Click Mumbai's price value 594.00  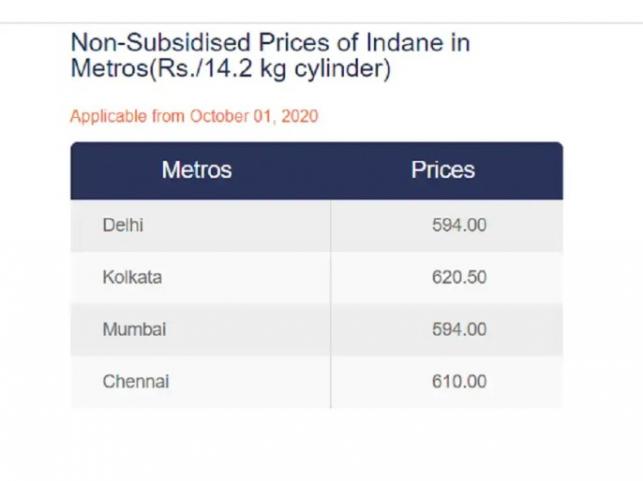click(459, 329)
